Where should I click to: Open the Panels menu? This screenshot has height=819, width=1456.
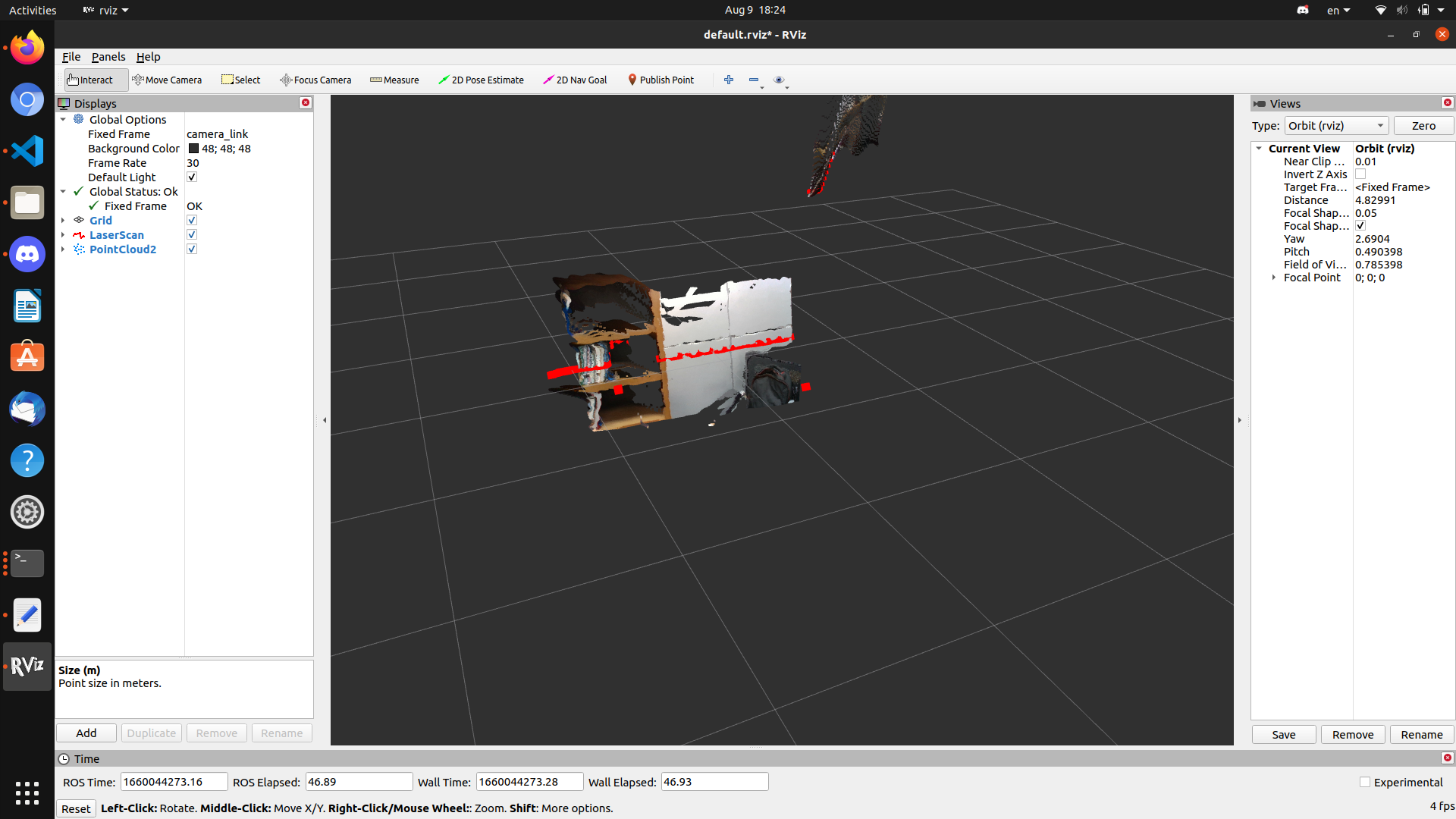(x=108, y=57)
